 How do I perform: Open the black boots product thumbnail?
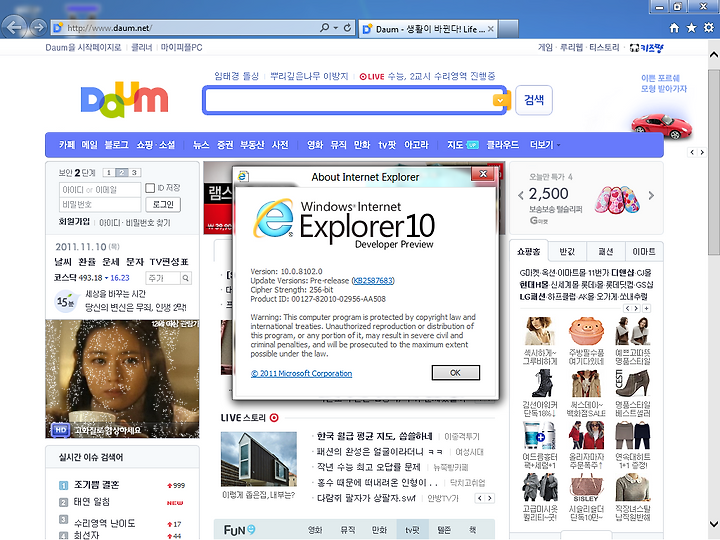click(540, 383)
